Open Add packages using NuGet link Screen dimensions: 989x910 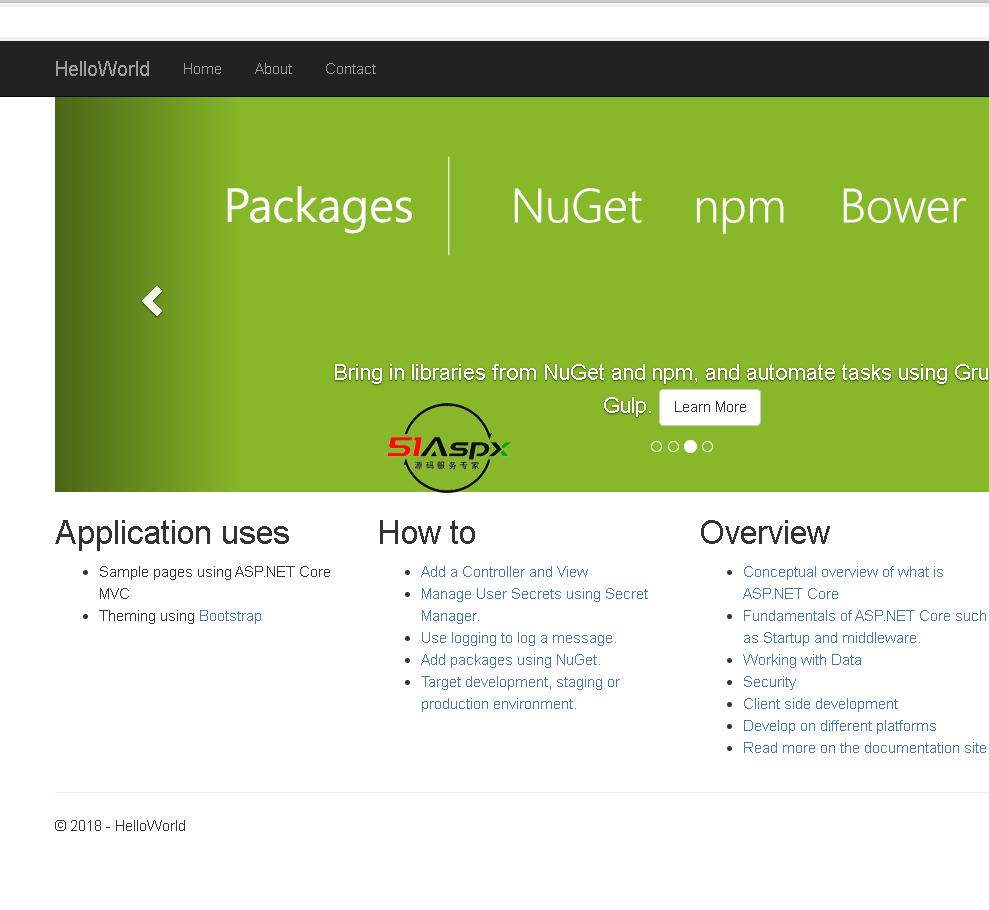[510, 660]
